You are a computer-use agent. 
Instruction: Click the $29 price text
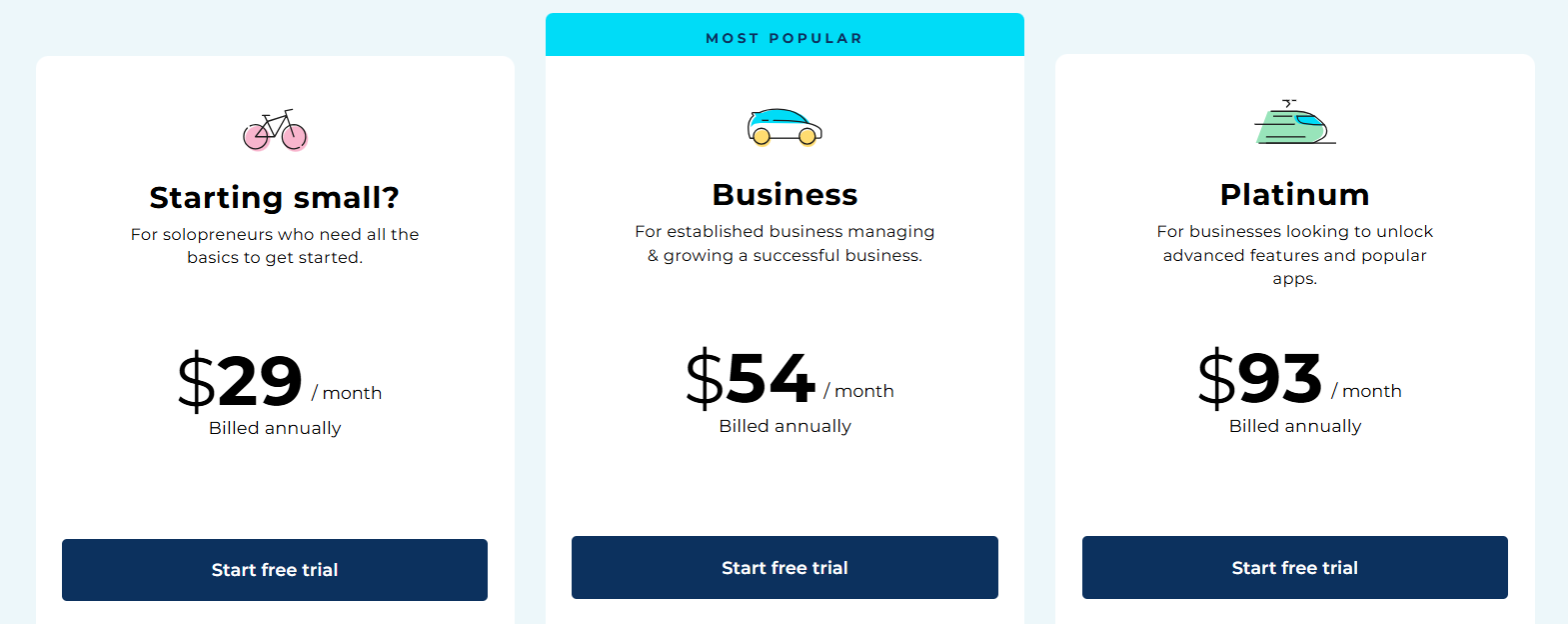(241, 382)
